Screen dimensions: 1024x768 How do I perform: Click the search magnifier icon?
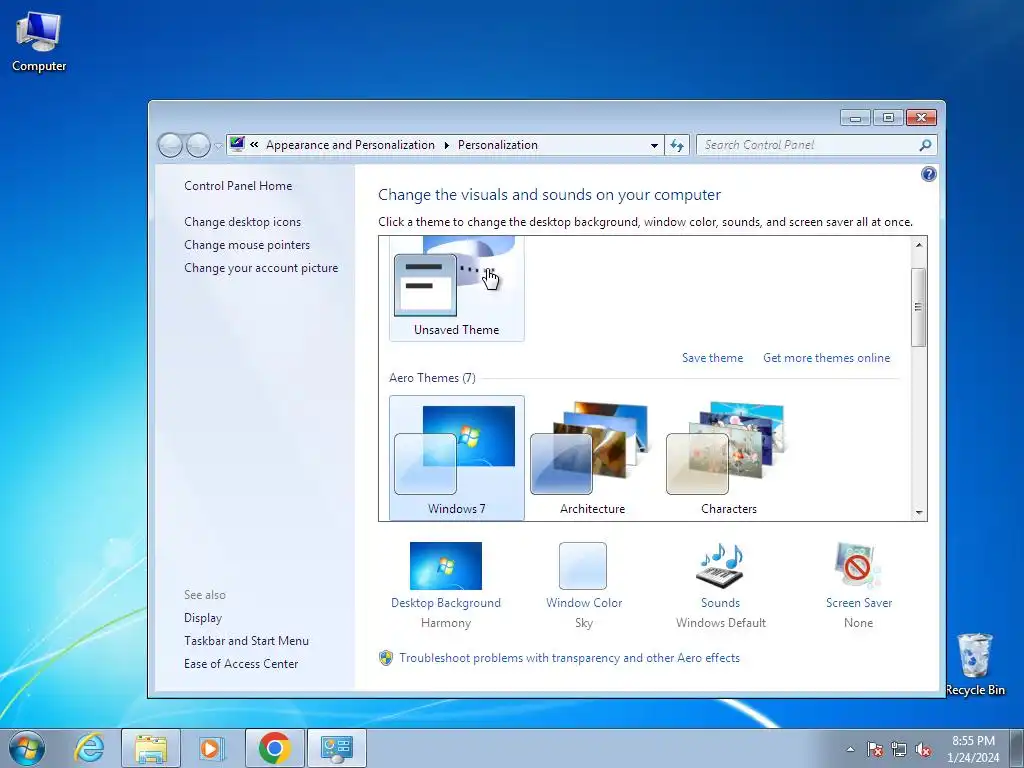[925, 145]
